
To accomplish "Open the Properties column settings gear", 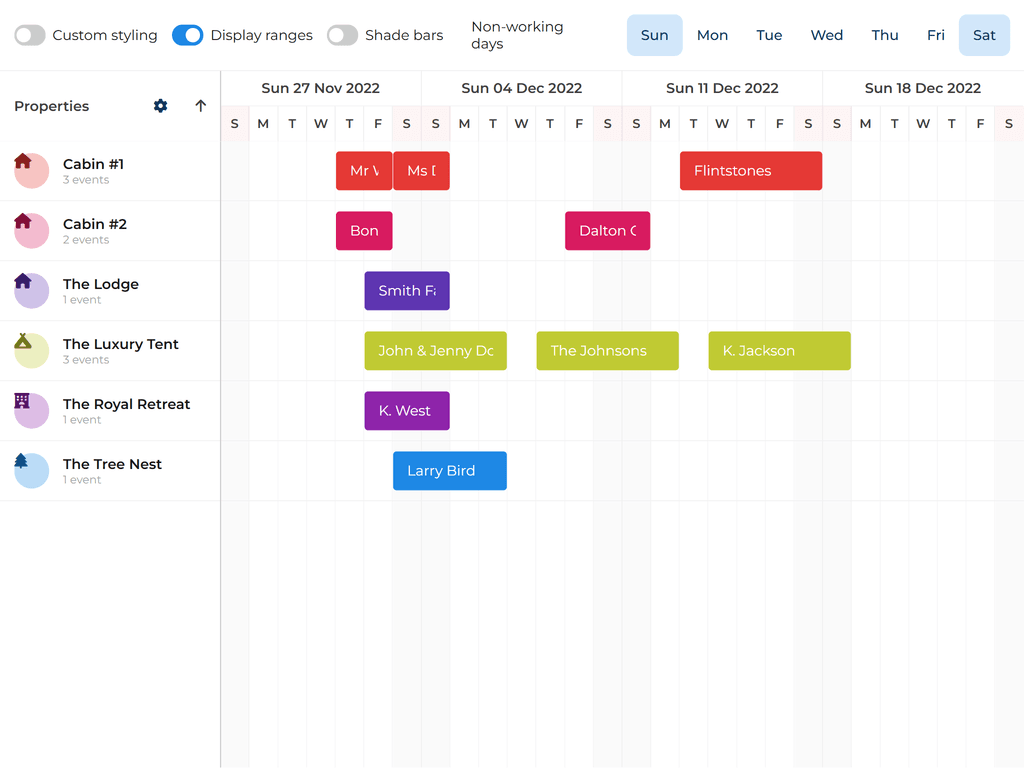I will pos(160,106).
